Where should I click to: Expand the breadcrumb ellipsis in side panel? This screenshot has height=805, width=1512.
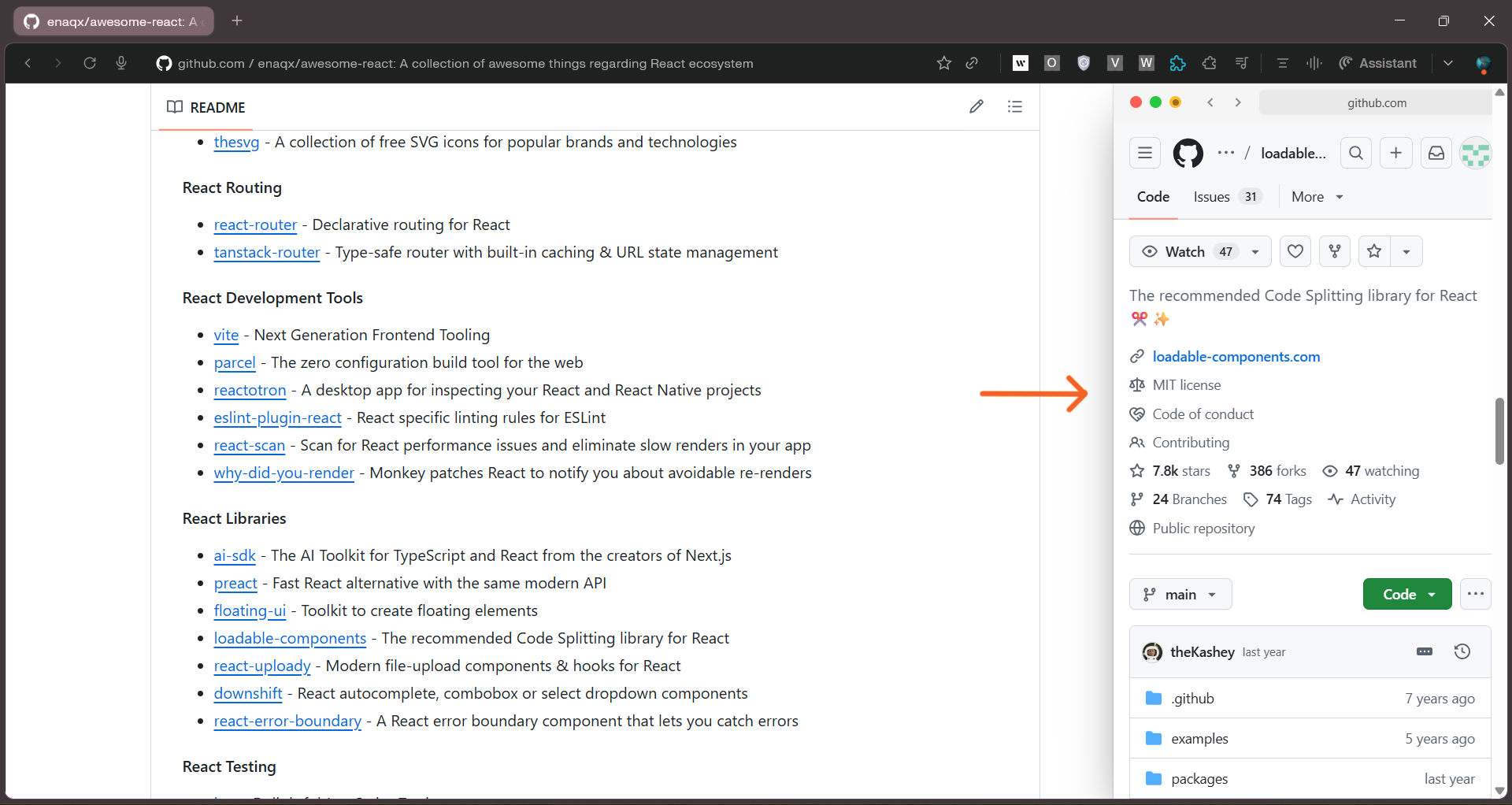tap(1226, 153)
